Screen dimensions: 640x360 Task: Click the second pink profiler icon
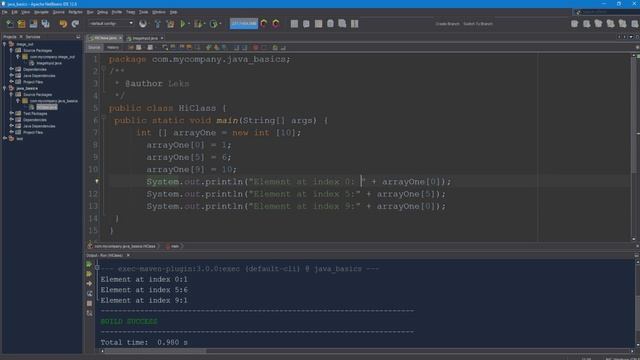pos(276,24)
